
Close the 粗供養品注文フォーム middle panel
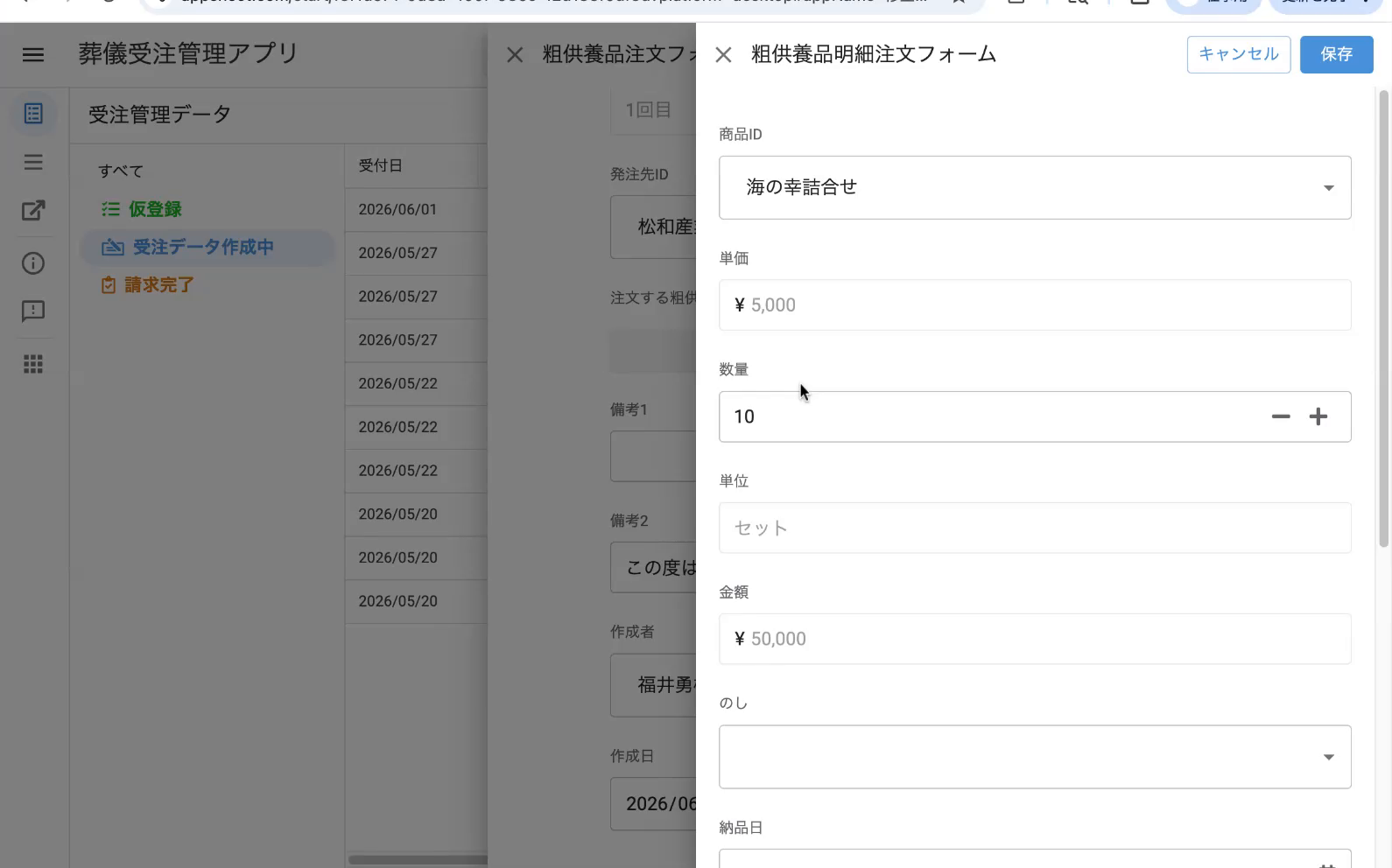[x=515, y=55]
